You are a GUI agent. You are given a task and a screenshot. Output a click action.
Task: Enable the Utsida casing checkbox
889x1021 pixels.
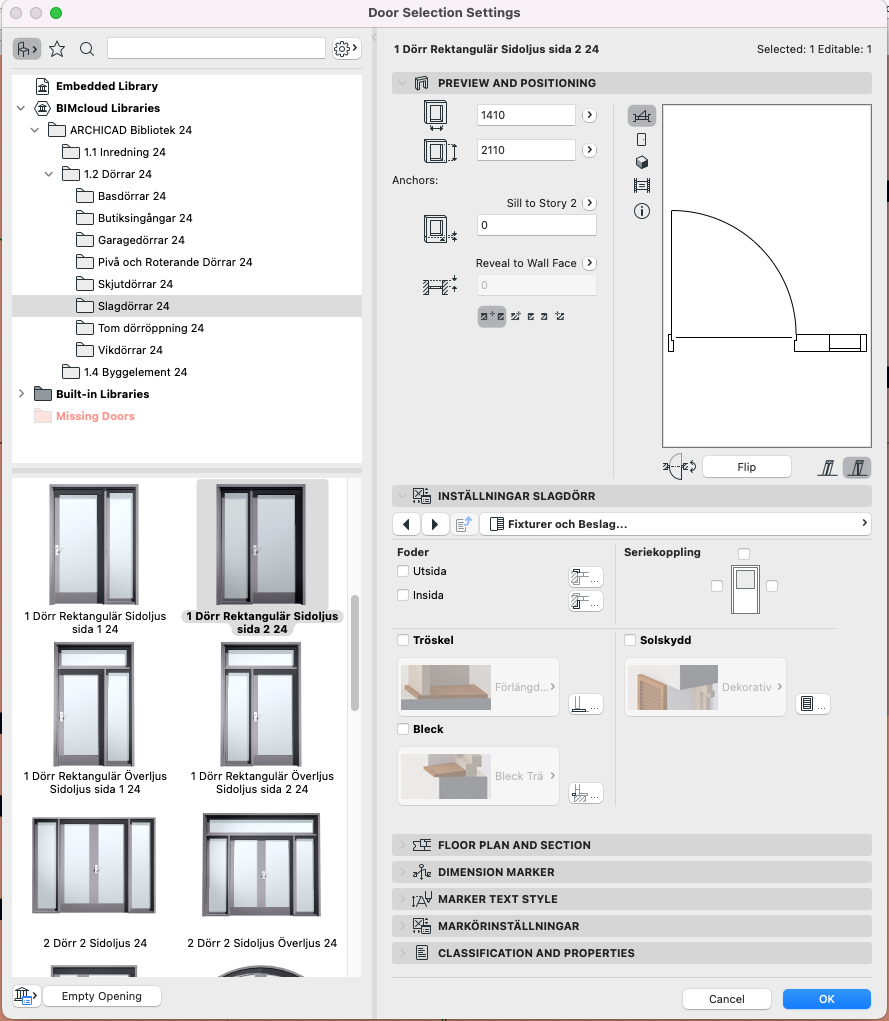coord(403,572)
